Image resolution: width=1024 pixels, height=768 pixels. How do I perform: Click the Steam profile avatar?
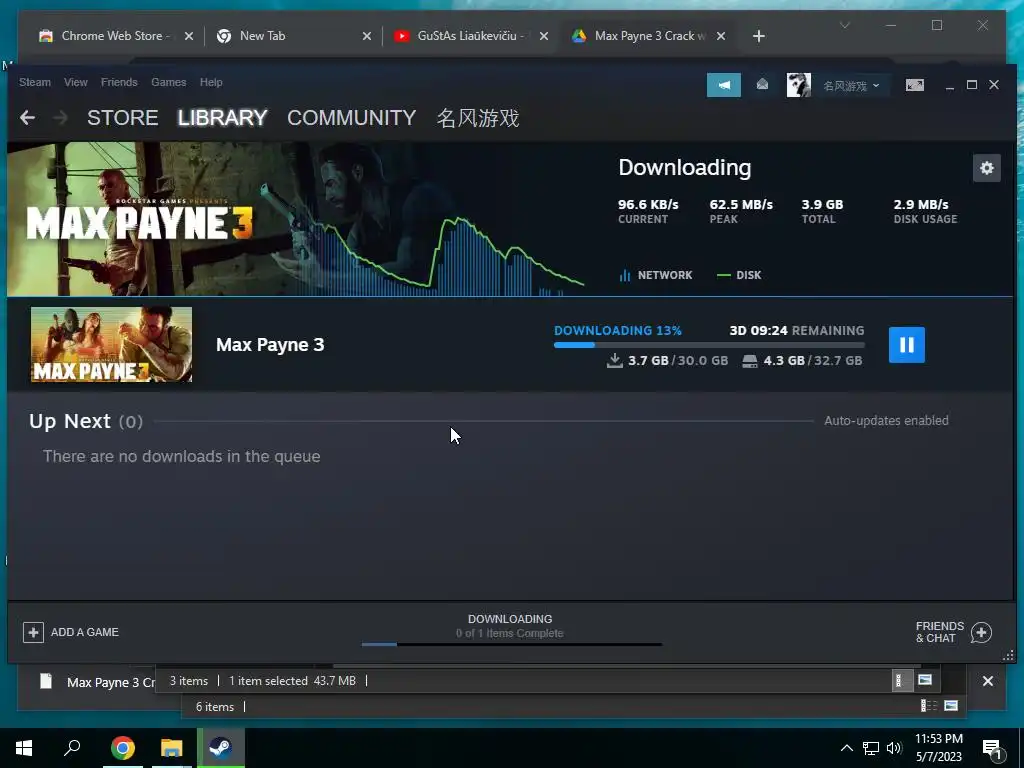point(798,85)
